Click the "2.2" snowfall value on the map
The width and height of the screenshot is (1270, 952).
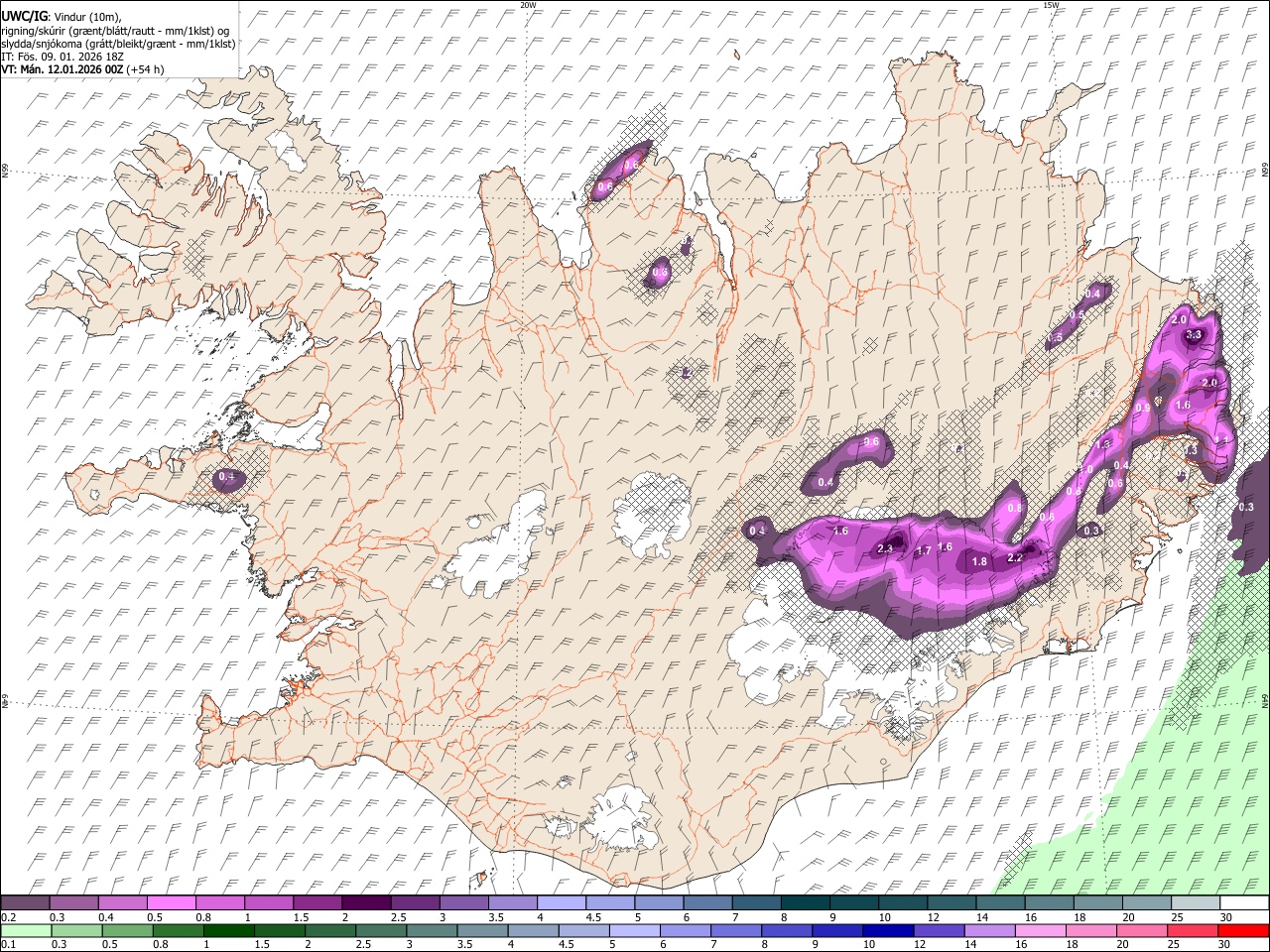(1015, 557)
